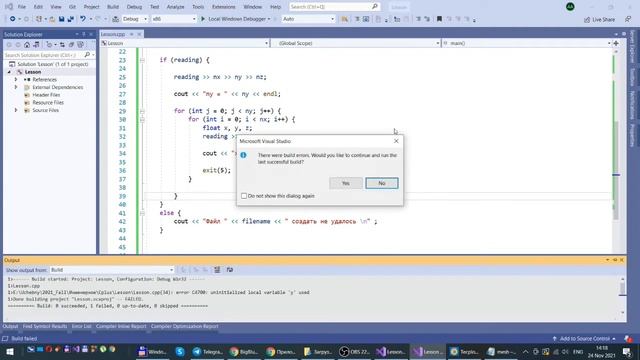Close the Microsoft Visual Studio dialog

[396, 141]
